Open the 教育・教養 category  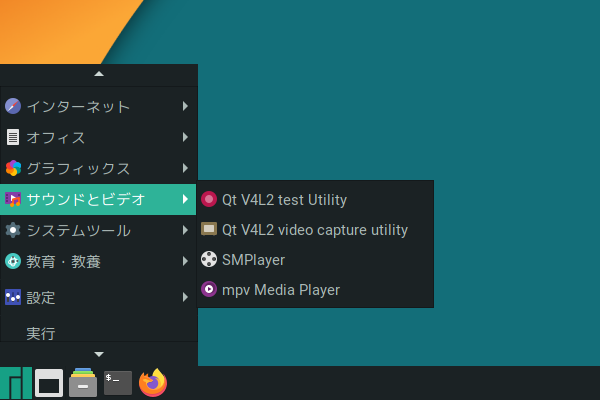(99, 261)
